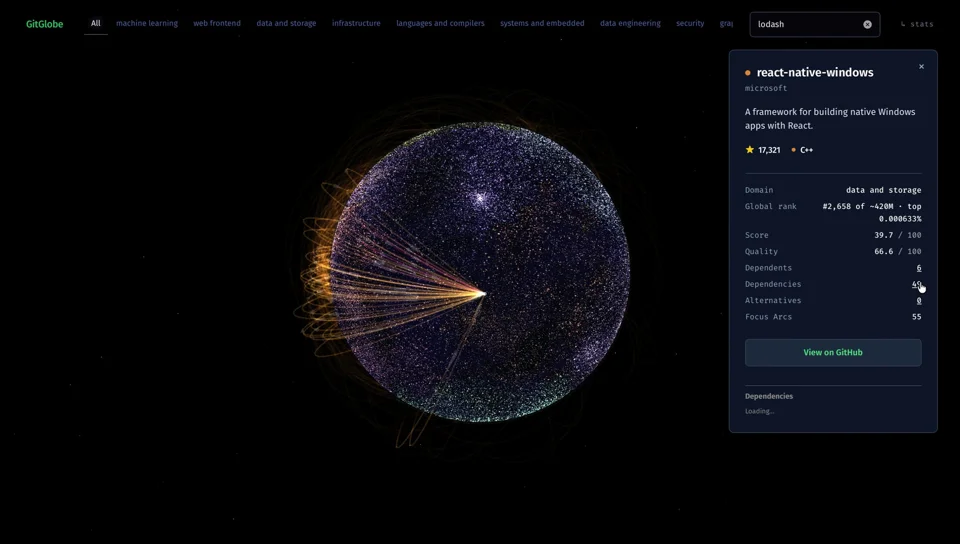The height and width of the screenshot is (544, 960).
Task: Click the GitGlobe logo
Action: point(44,24)
